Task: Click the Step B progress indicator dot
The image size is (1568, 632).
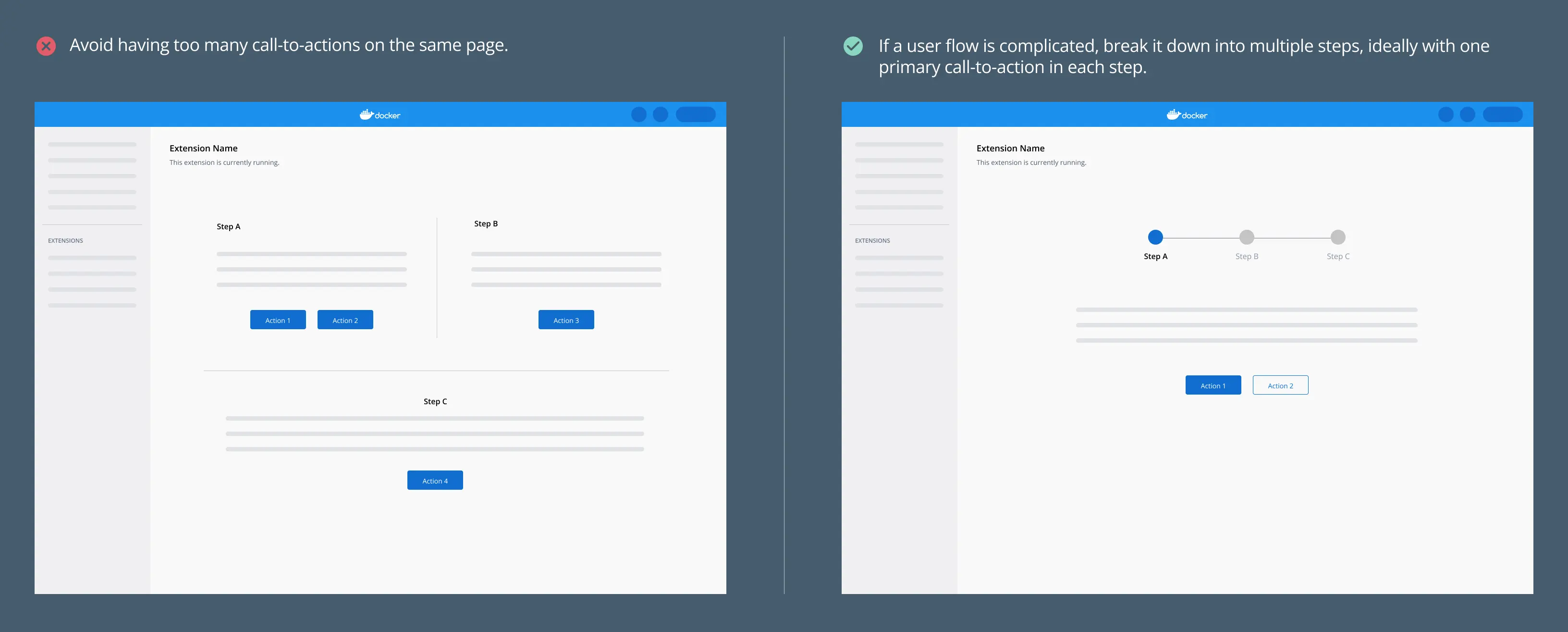Action: [1247, 237]
